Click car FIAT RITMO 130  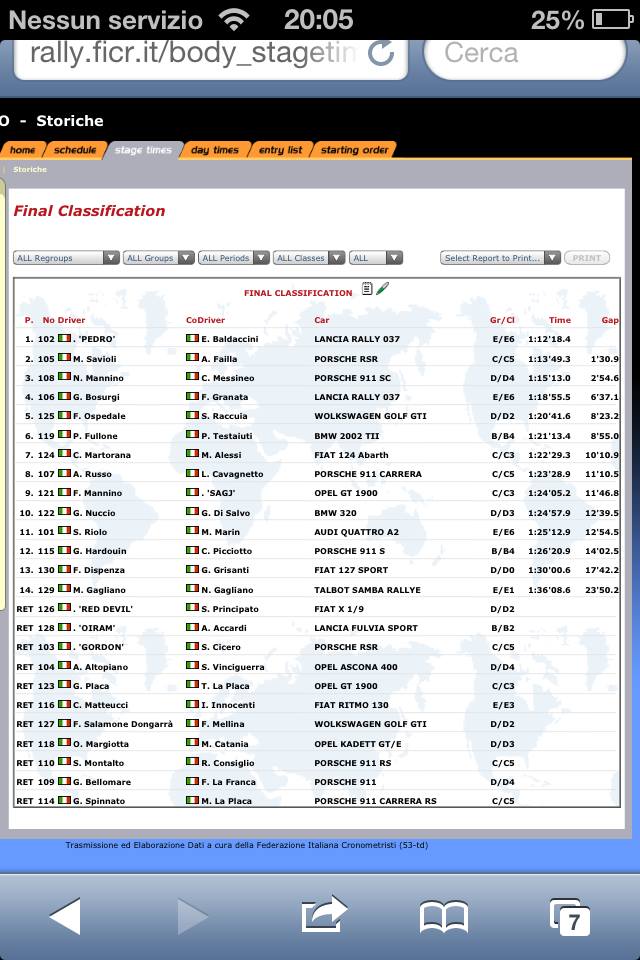(x=352, y=705)
